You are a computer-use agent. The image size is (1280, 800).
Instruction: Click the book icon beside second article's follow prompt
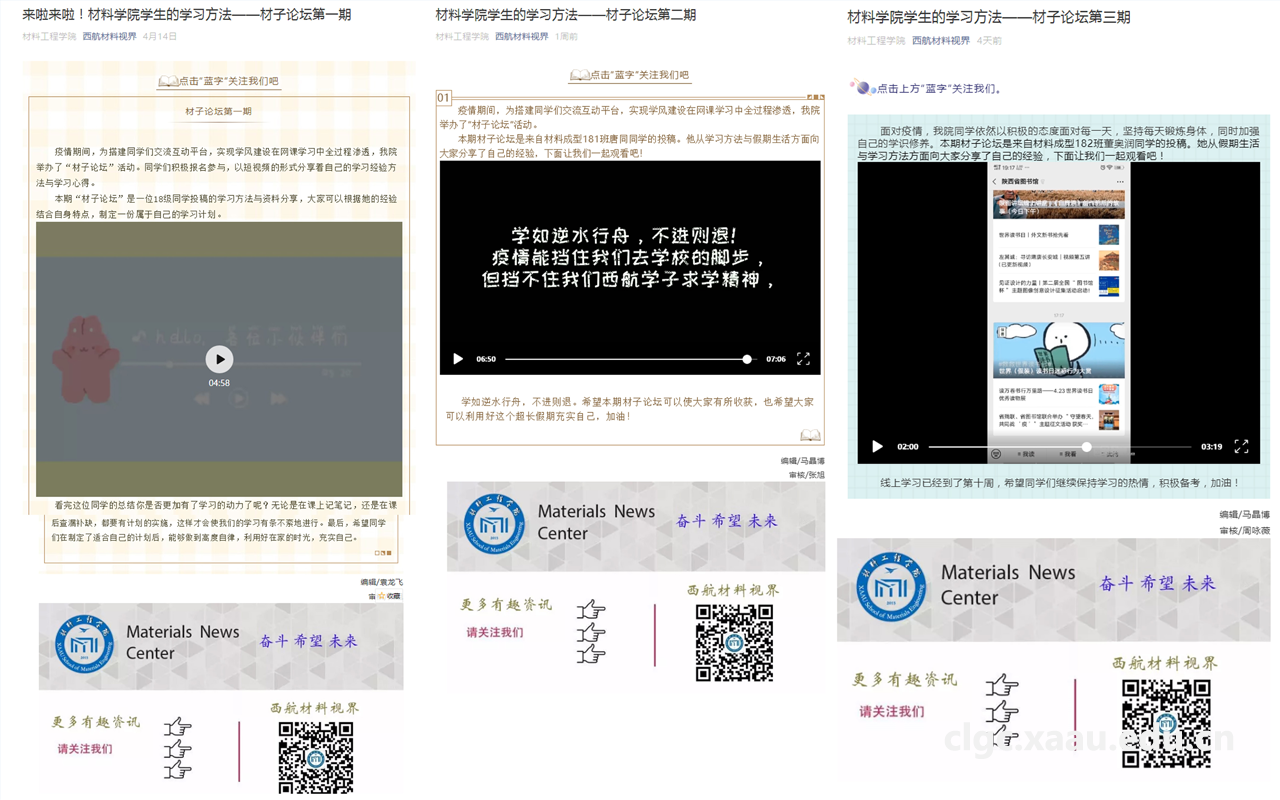tap(579, 75)
